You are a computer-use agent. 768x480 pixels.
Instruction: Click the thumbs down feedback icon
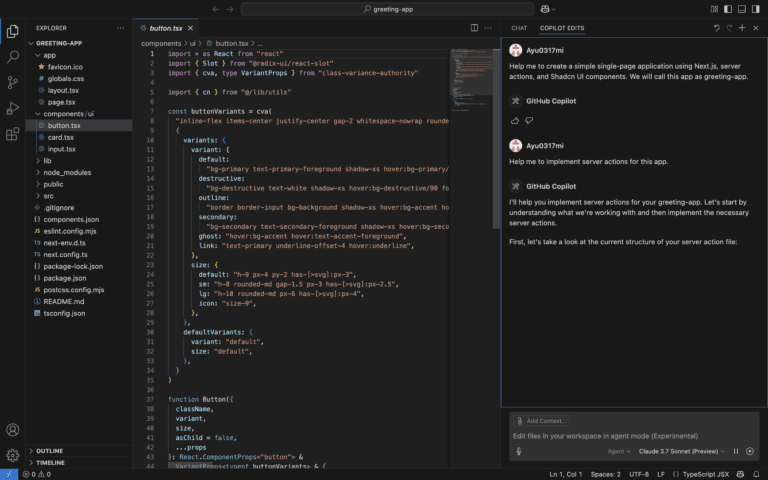pos(528,120)
